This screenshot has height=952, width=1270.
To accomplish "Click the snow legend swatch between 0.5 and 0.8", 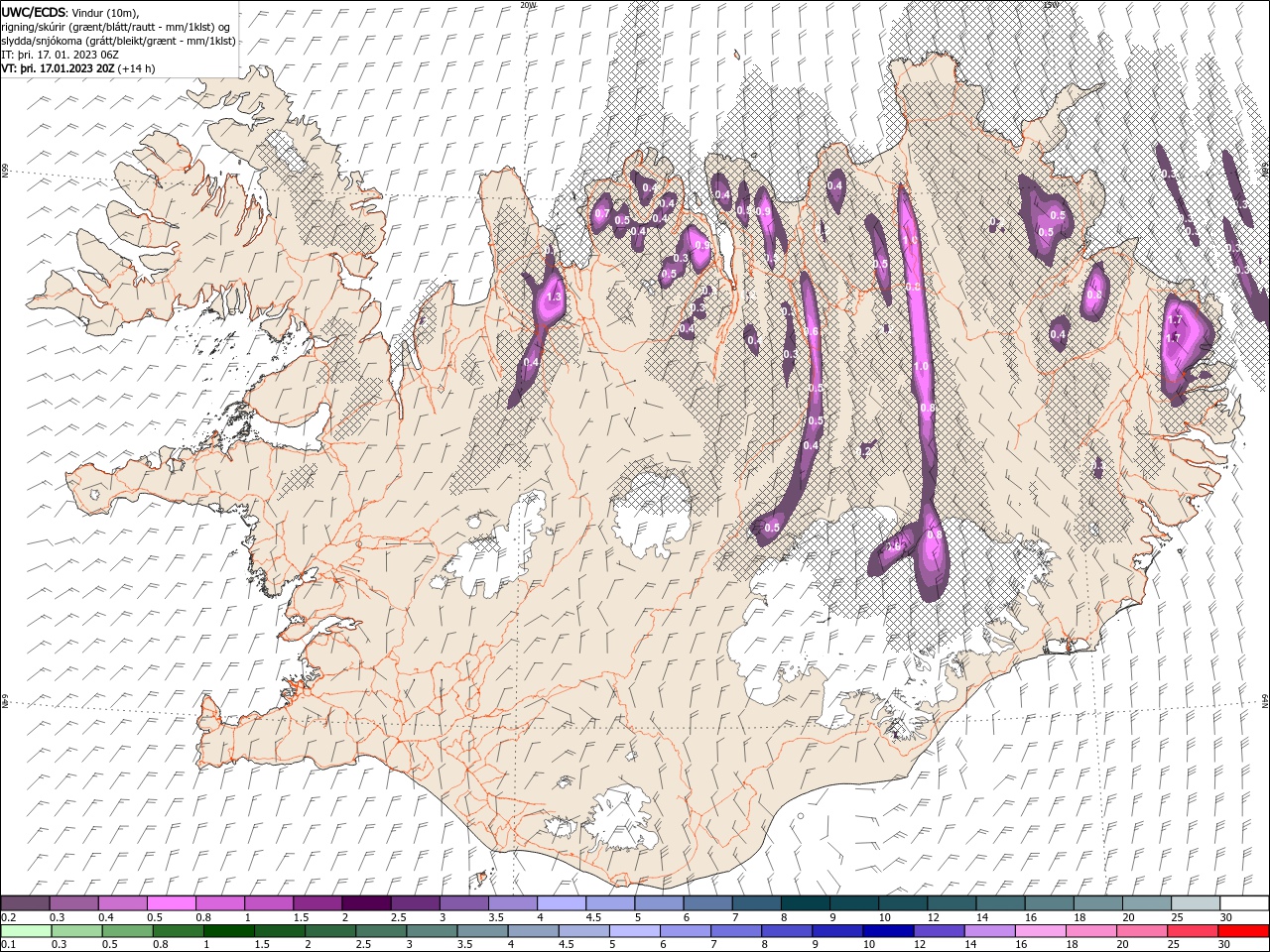I will point(171,903).
